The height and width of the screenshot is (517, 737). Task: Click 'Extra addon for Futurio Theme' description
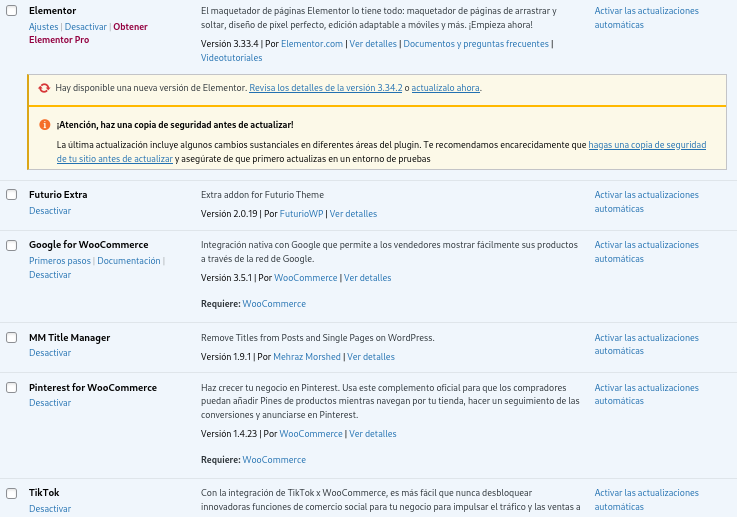(x=262, y=195)
